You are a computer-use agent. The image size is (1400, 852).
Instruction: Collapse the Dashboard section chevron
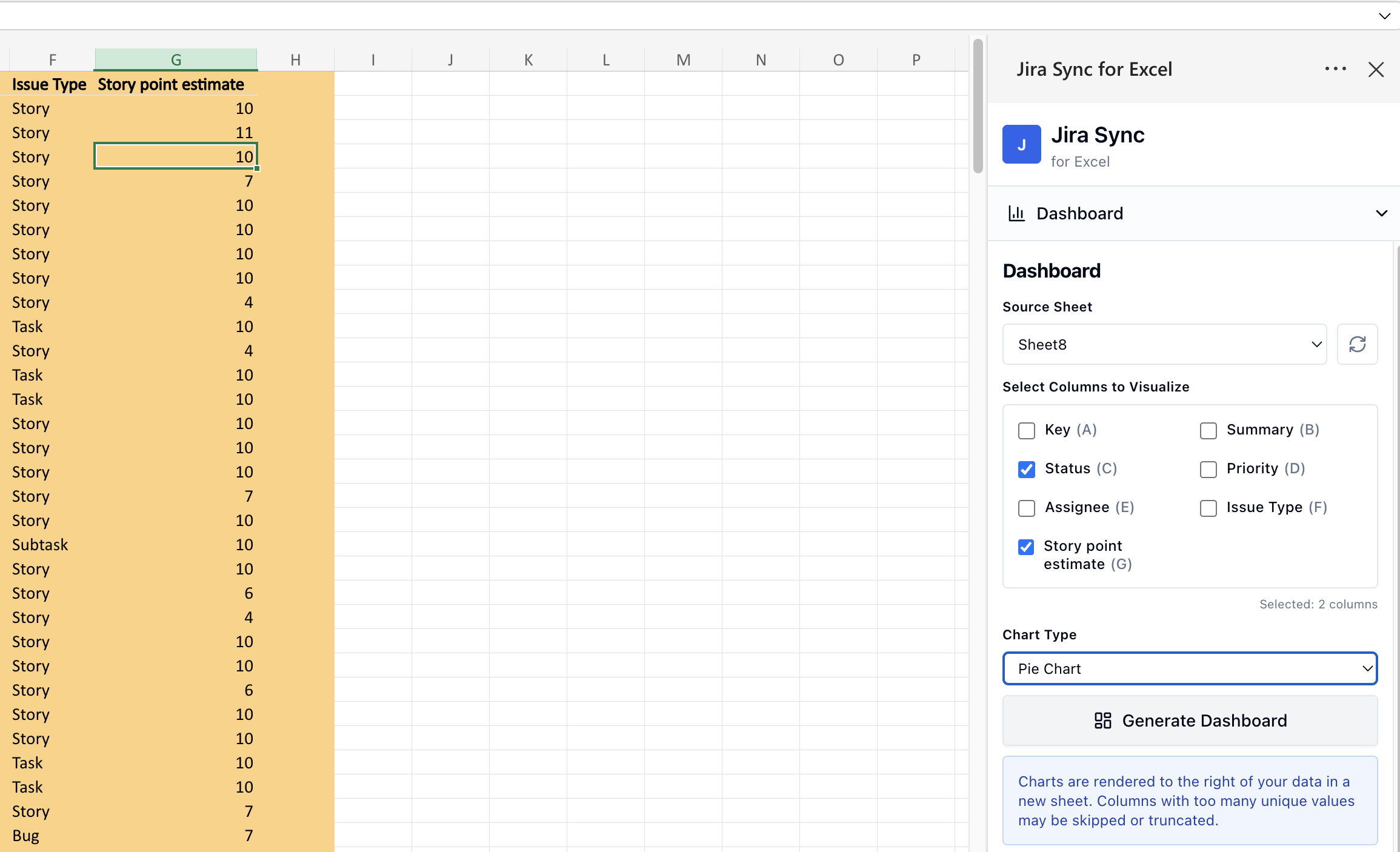pos(1381,213)
